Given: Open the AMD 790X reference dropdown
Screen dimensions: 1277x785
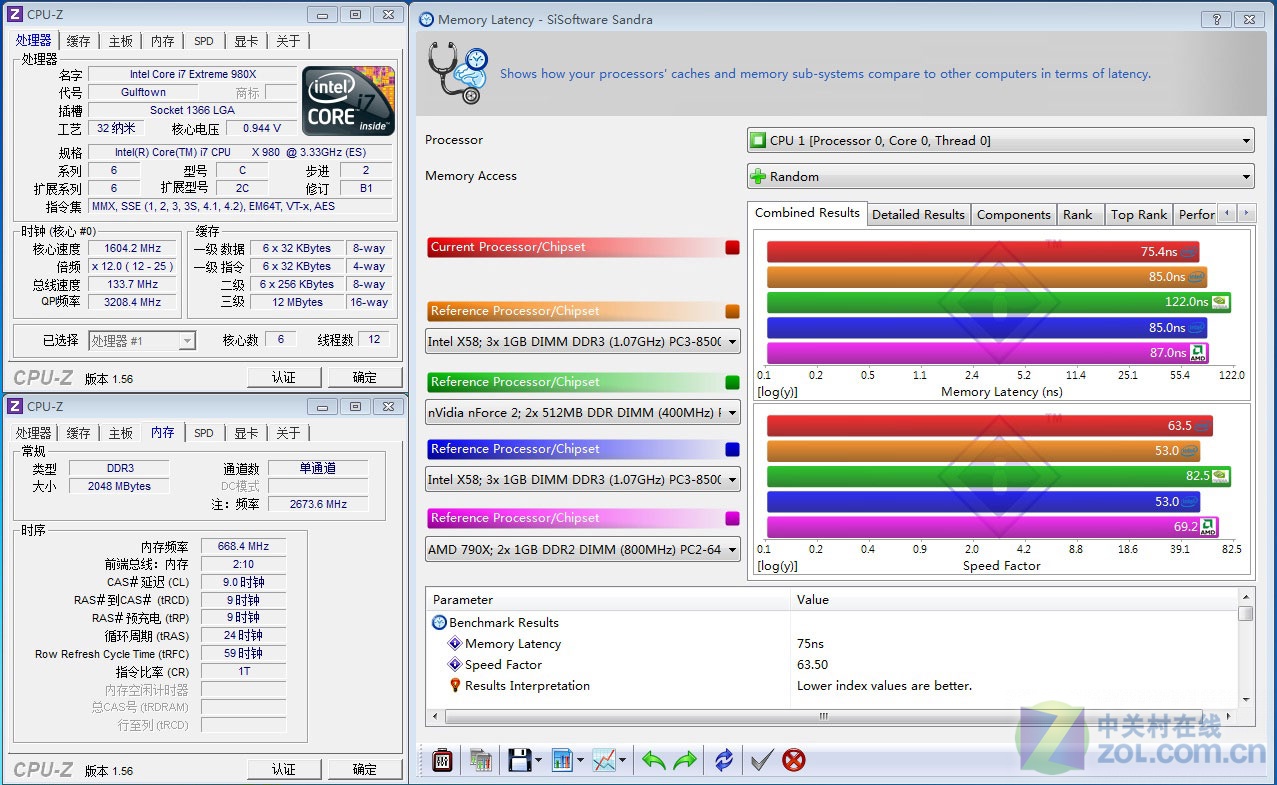Looking at the screenshot, I should point(583,549).
